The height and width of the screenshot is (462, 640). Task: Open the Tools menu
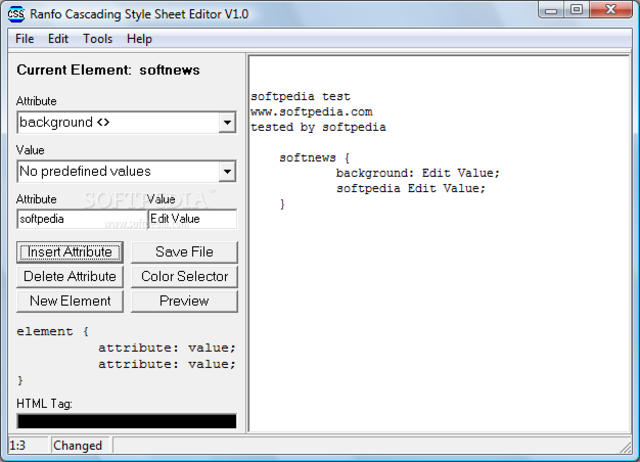pyautogui.click(x=98, y=39)
